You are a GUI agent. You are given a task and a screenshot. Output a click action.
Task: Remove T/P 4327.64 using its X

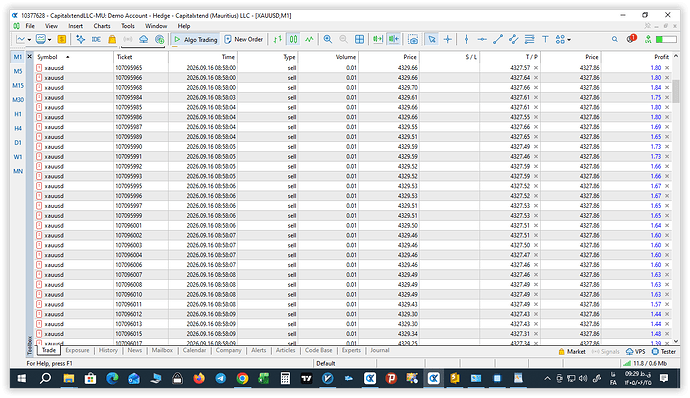[536, 77]
